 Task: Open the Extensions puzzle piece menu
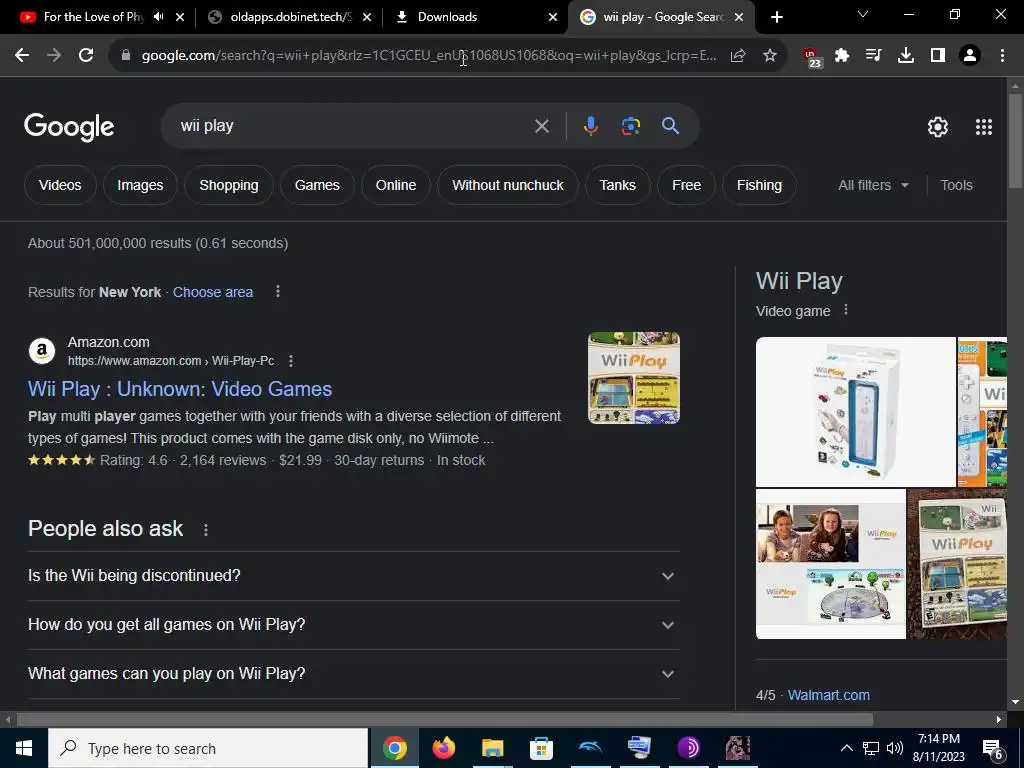(842, 56)
